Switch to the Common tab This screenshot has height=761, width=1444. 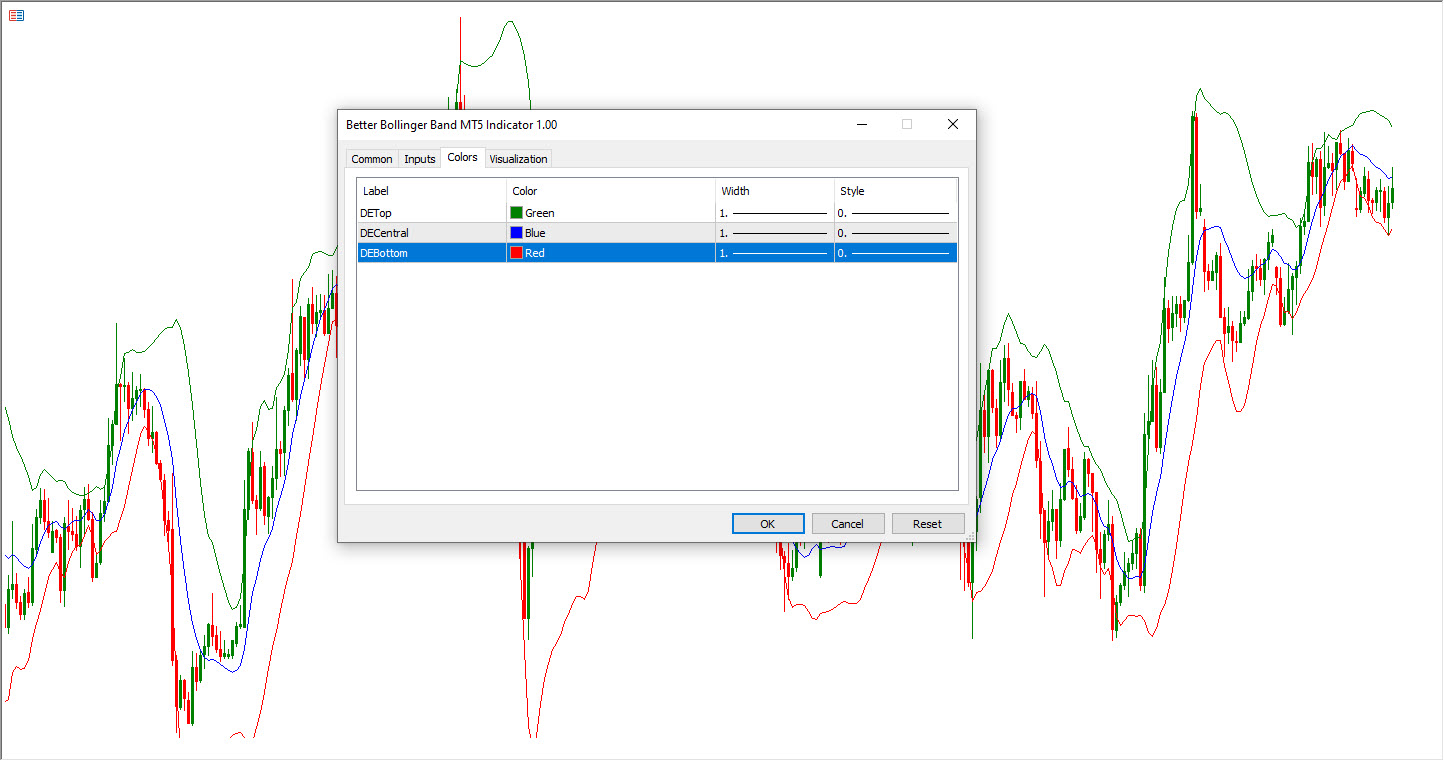click(372, 159)
